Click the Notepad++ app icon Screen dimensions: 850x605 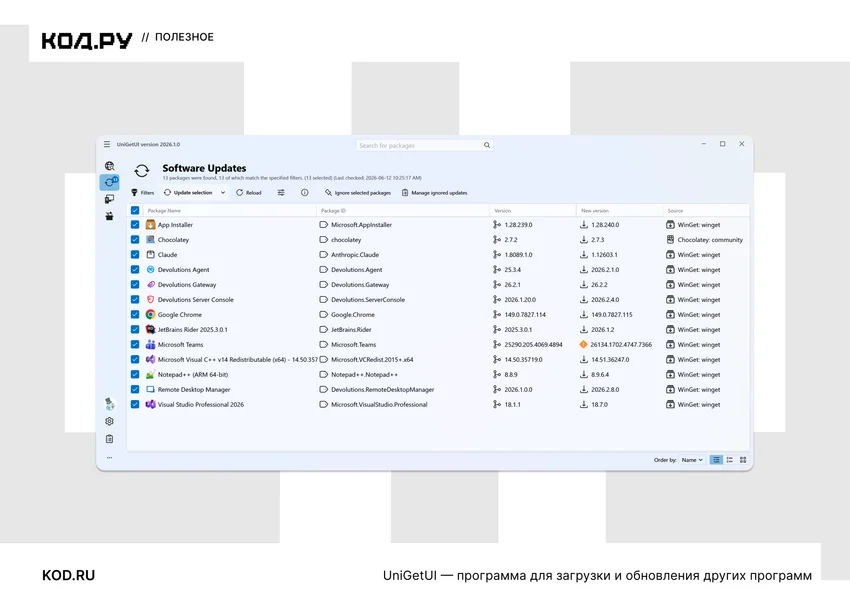pos(150,374)
